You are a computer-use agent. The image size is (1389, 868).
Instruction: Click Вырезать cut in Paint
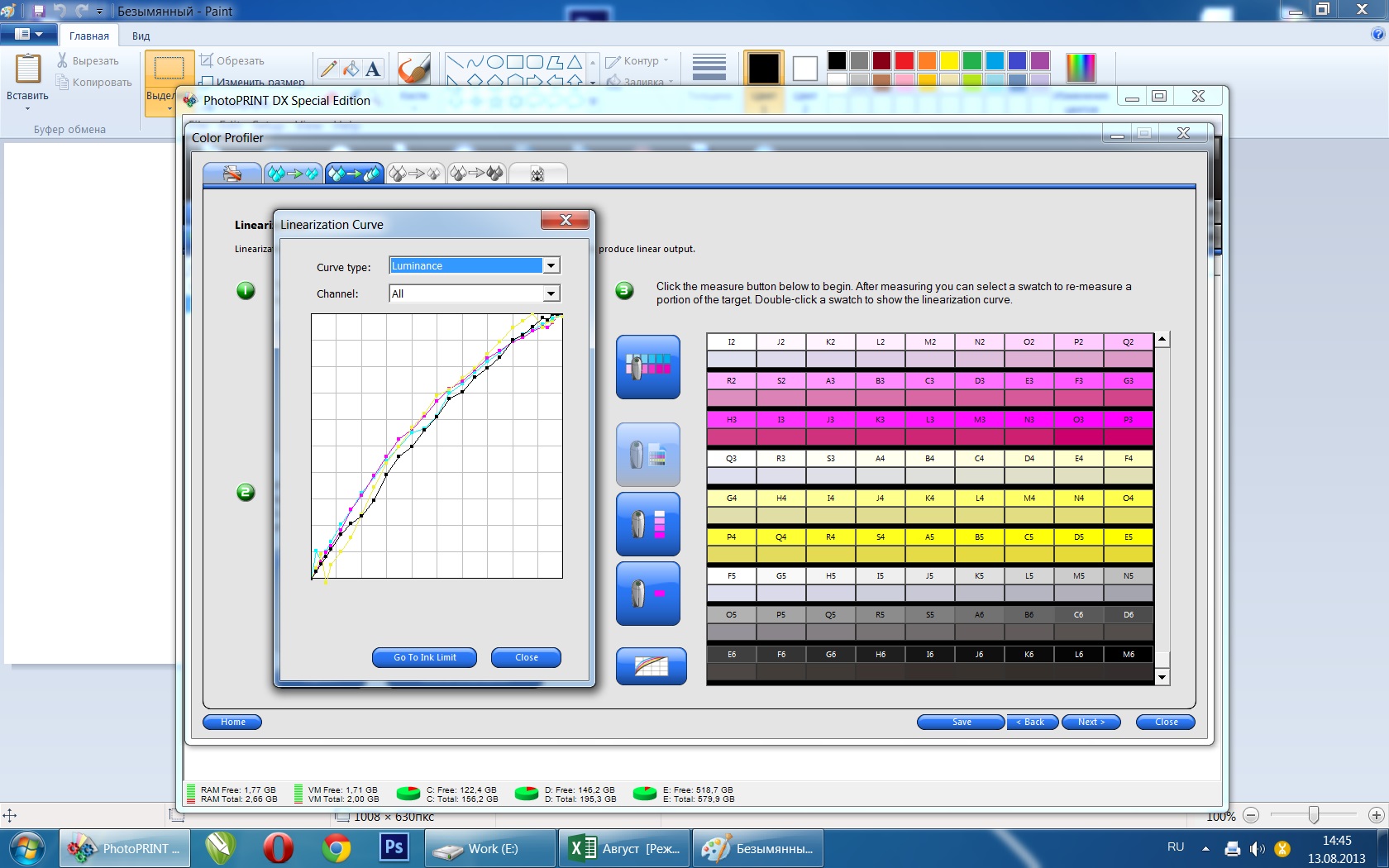pos(88,60)
